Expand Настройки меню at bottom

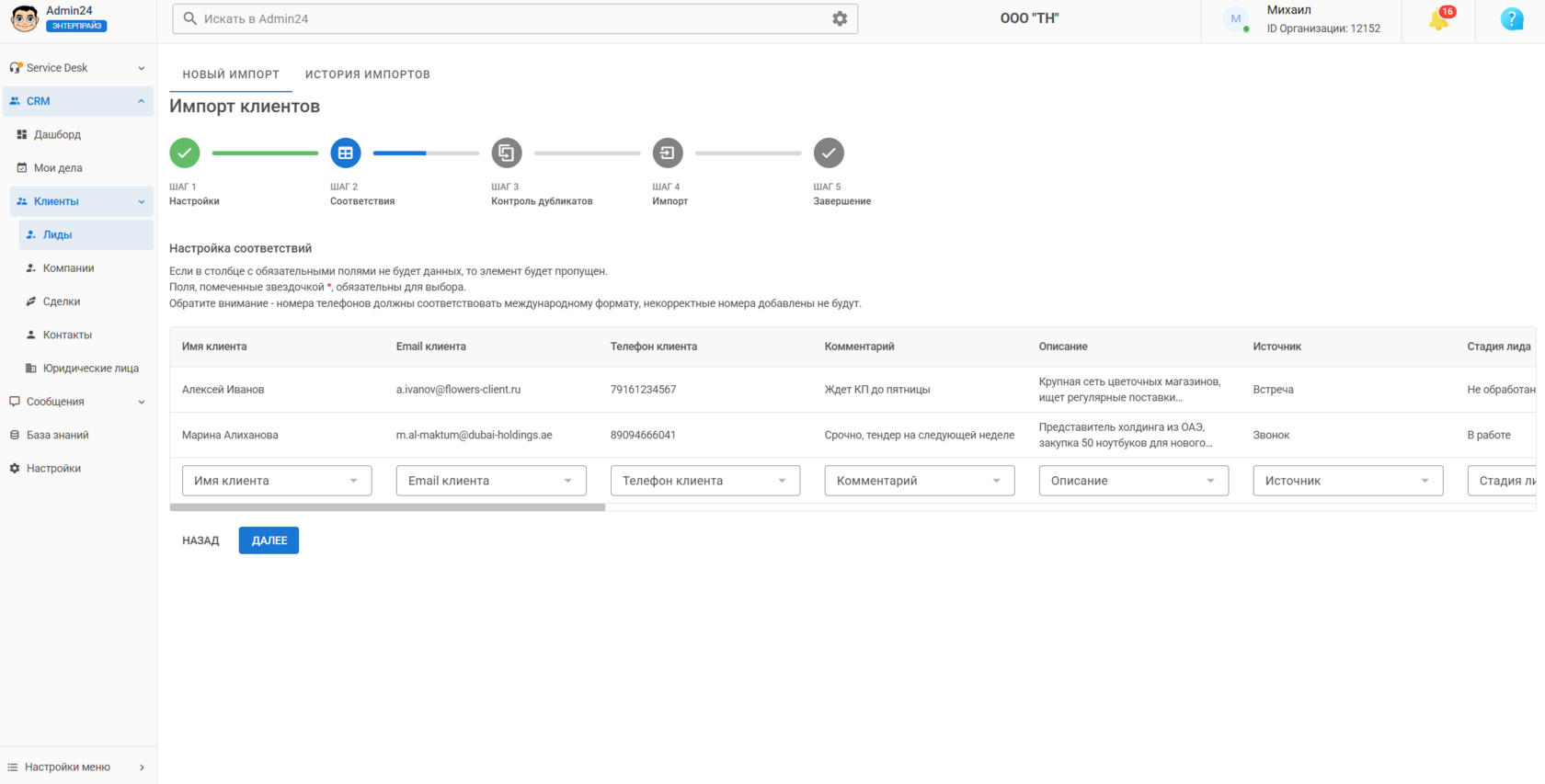[78, 767]
